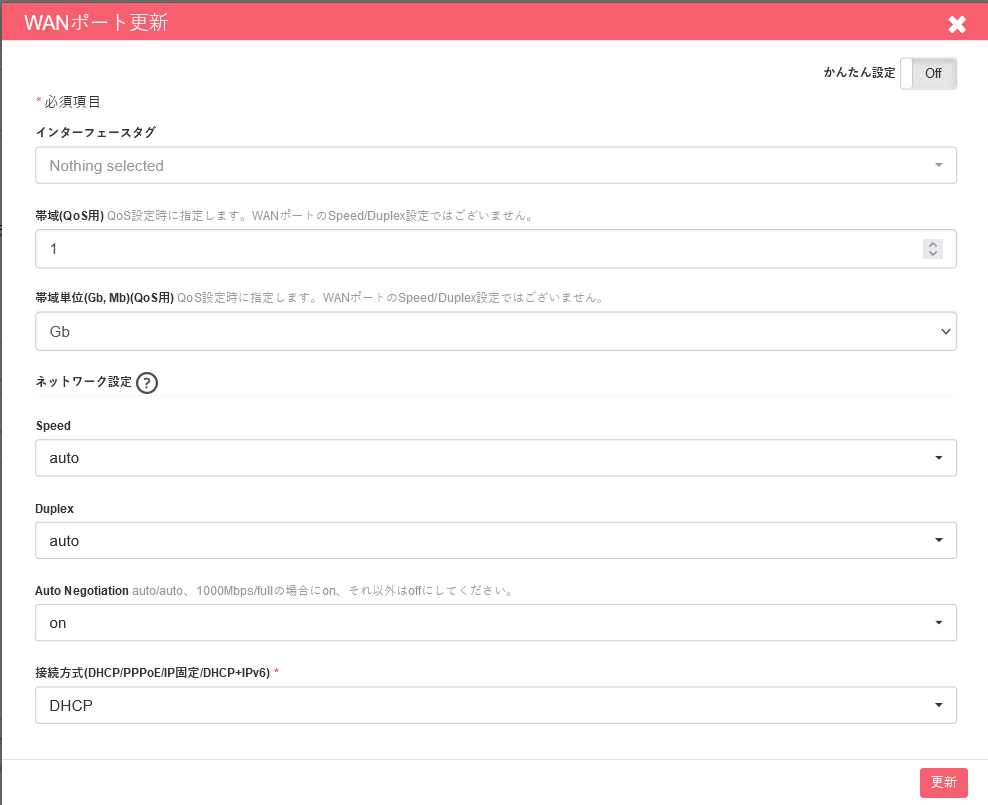
Task: Click the Auto Negotiation label text
Action: pos(82,591)
